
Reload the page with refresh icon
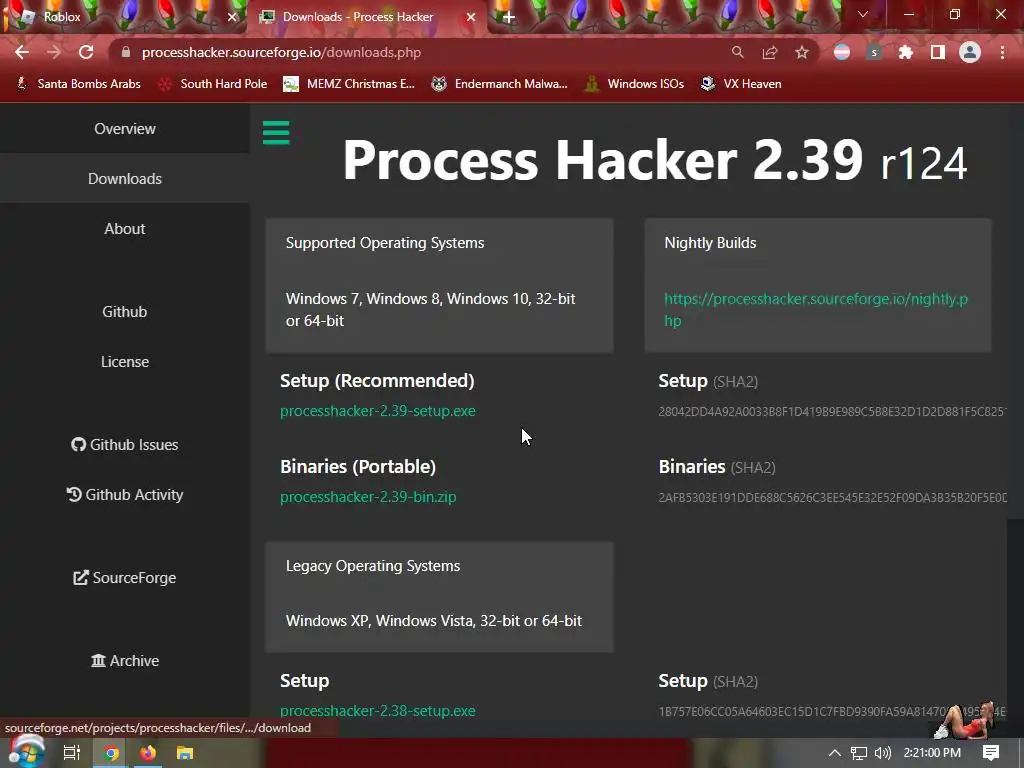(86, 52)
